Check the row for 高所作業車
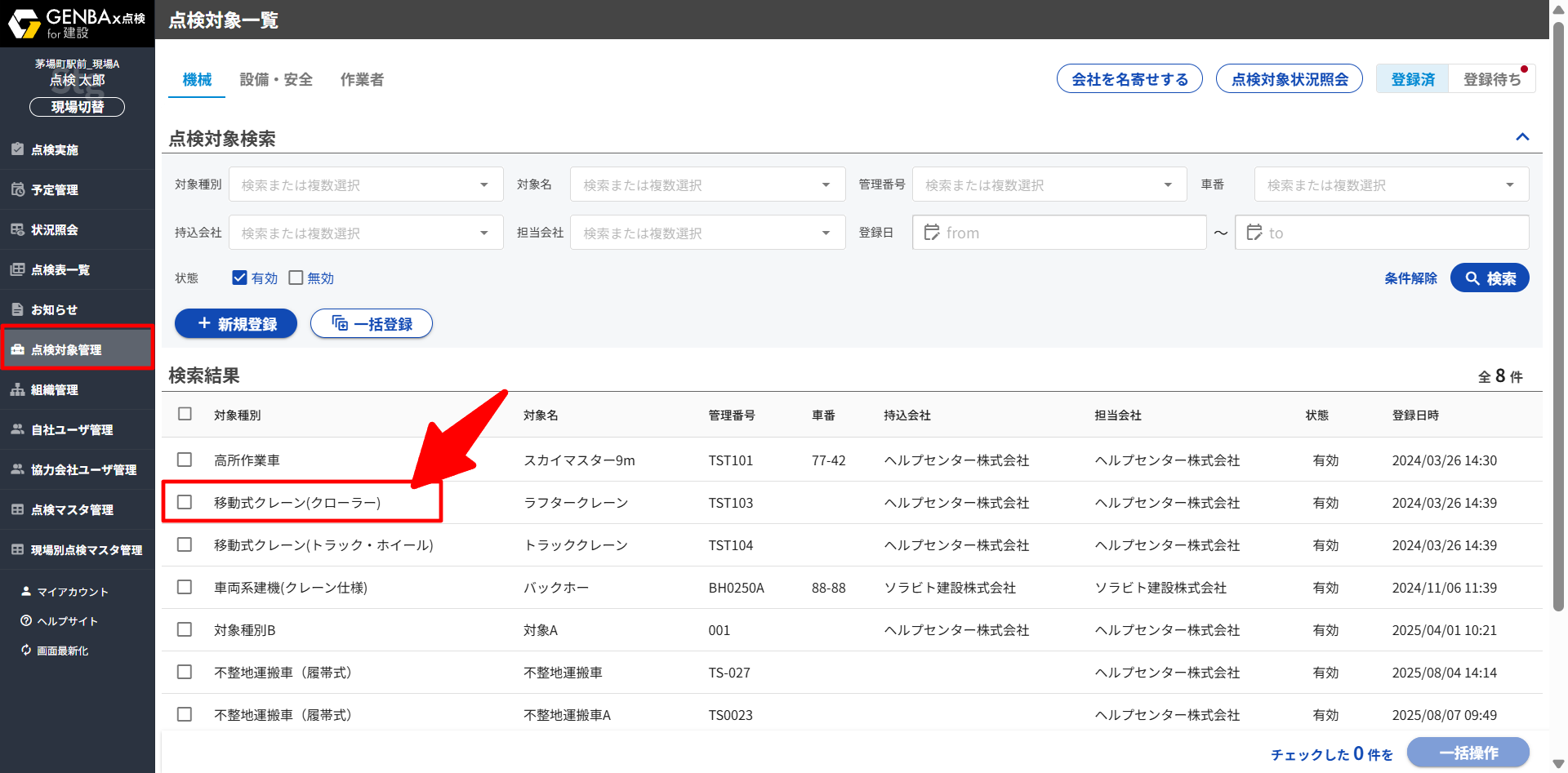The image size is (1568, 773). point(185,460)
